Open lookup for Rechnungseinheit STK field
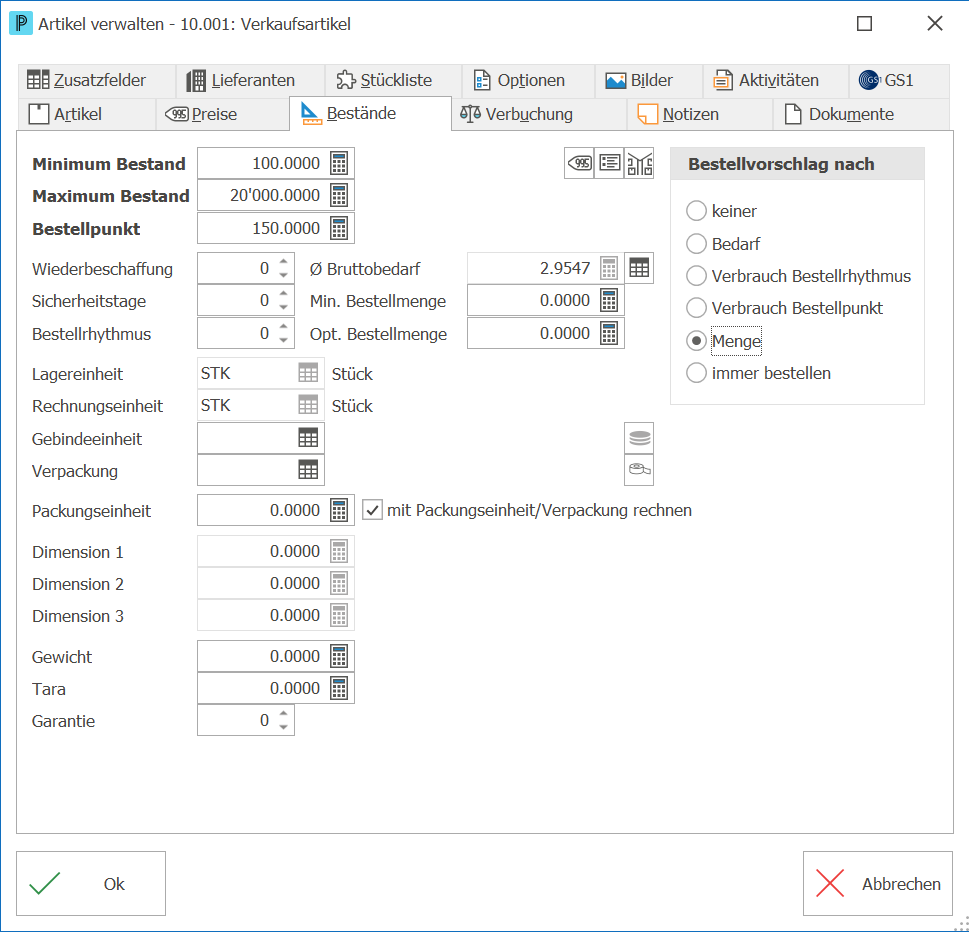969x932 pixels. tap(308, 405)
